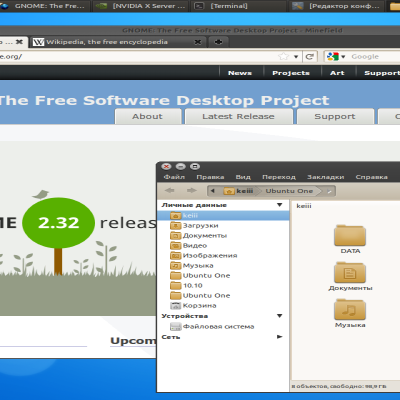Click the keiii path bar button

238,191
